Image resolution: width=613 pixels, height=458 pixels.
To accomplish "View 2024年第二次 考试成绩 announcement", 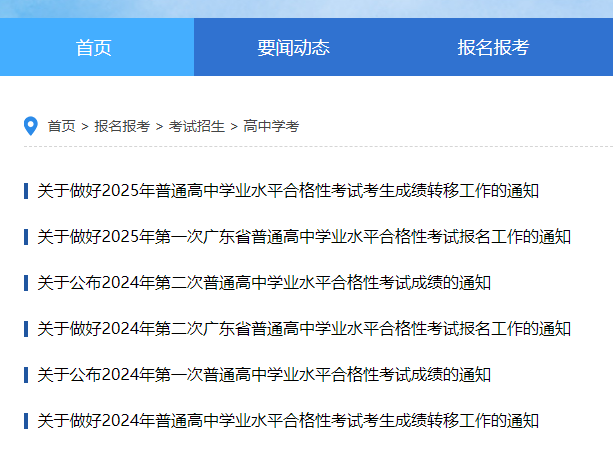I will tap(264, 283).
